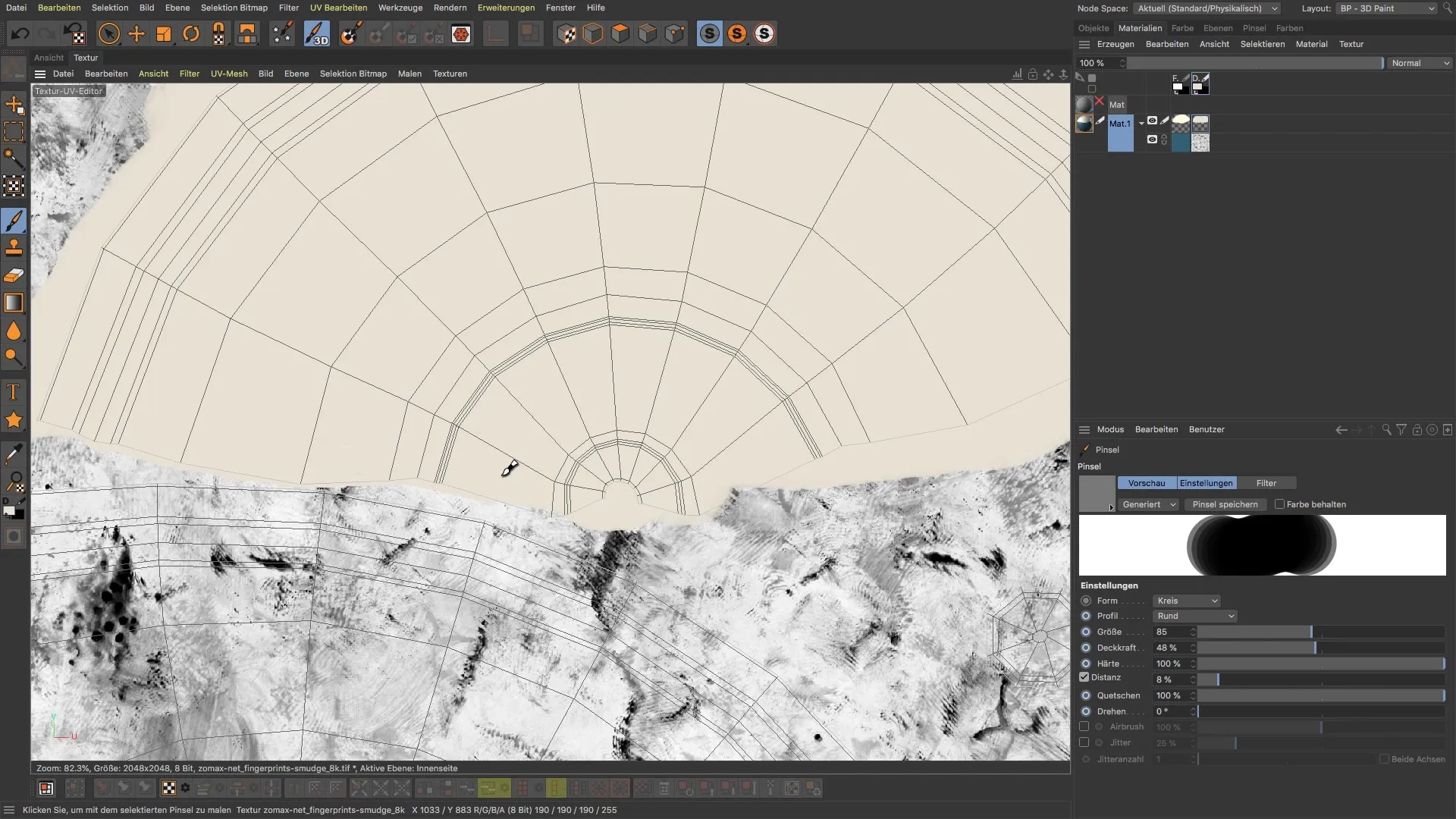The image size is (1456, 819).
Task: Open the UV Bearbeiten menu
Action: coord(338,8)
